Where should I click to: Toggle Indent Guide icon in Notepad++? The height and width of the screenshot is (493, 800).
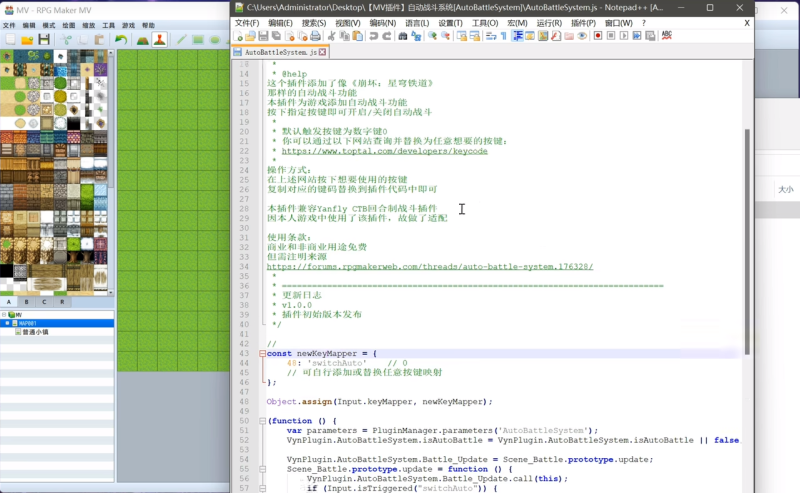point(517,36)
